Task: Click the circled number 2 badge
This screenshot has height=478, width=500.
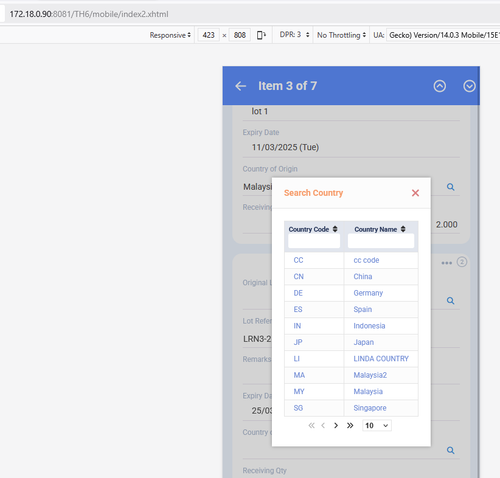Action: tap(461, 262)
